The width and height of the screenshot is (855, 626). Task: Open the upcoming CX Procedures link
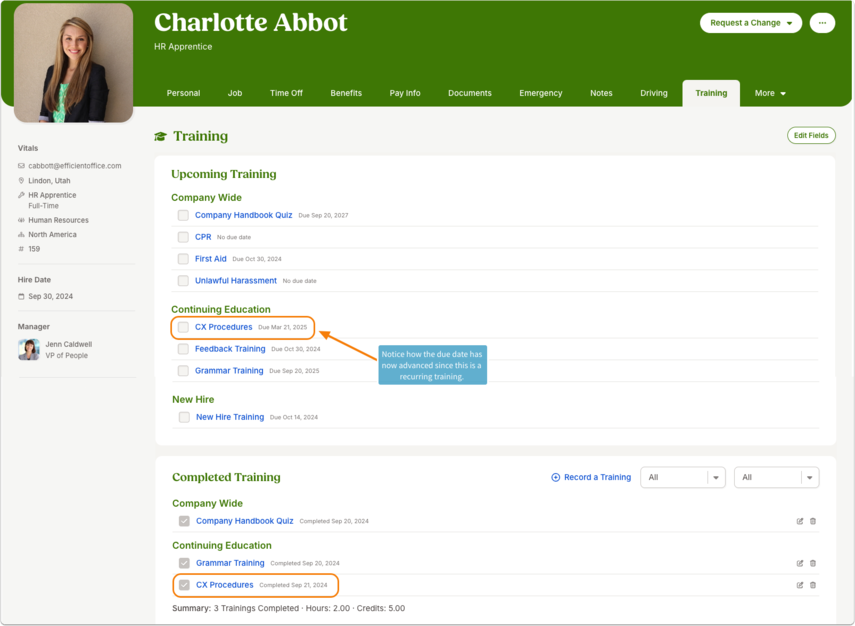tap(224, 327)
